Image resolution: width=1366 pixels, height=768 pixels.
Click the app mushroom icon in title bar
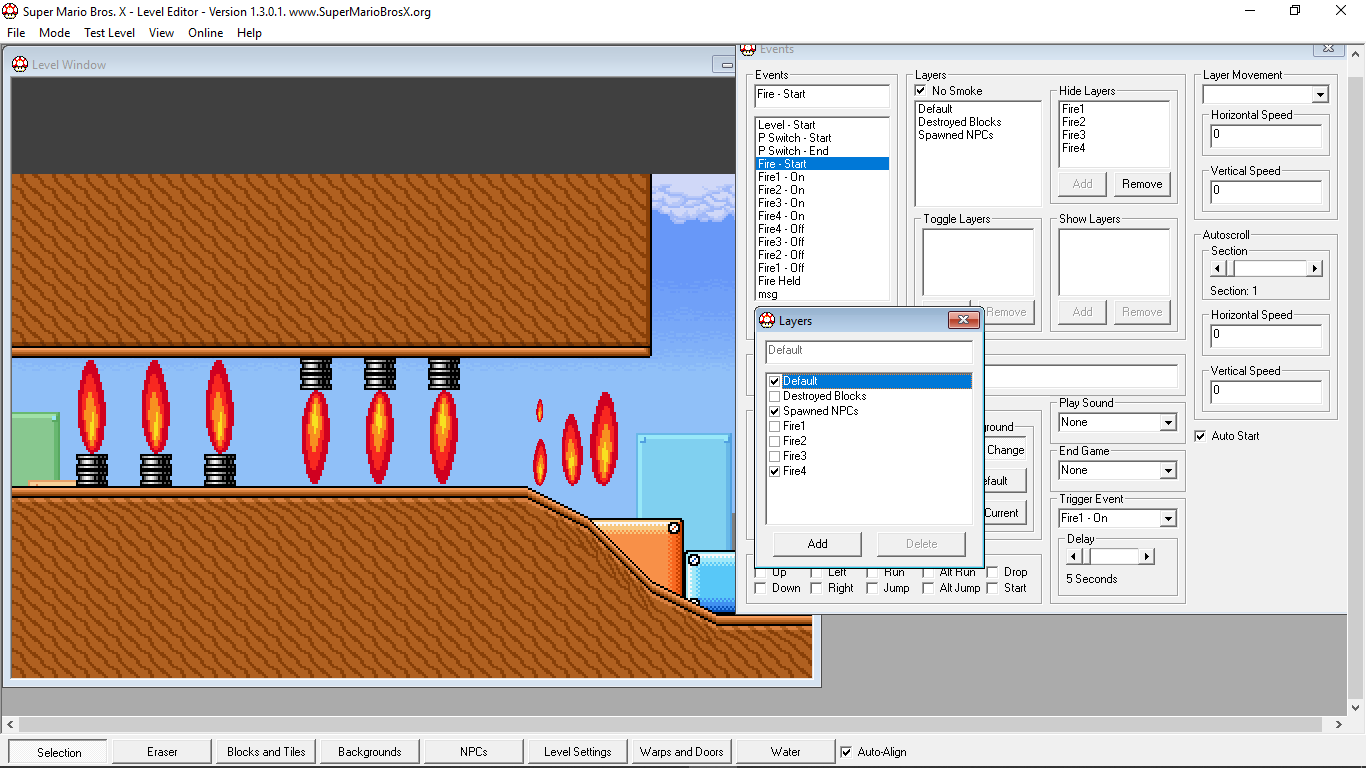pos(11,11)
